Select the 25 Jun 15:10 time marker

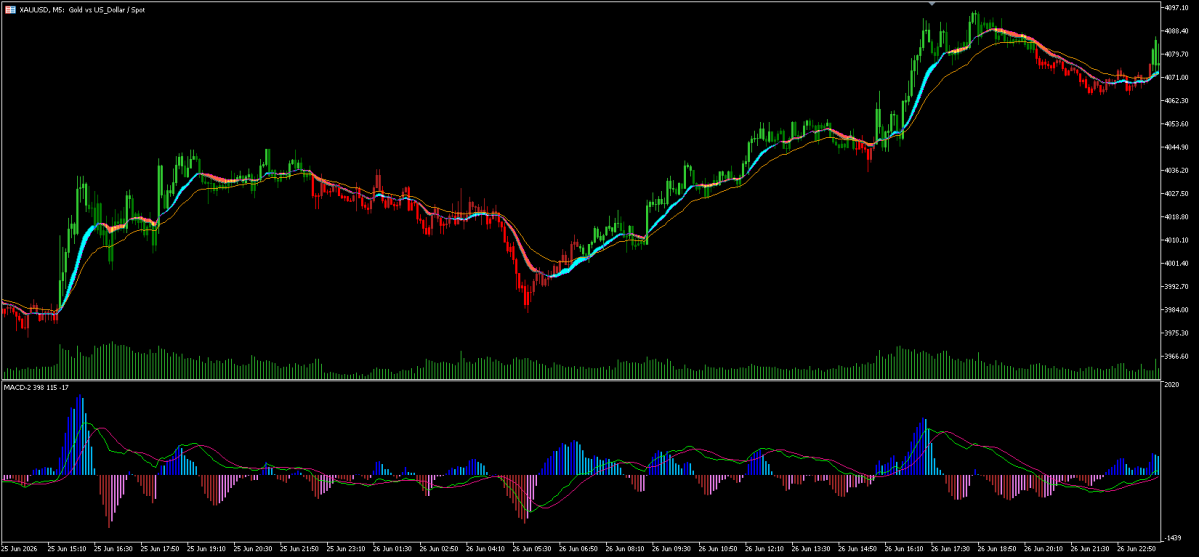65,549
